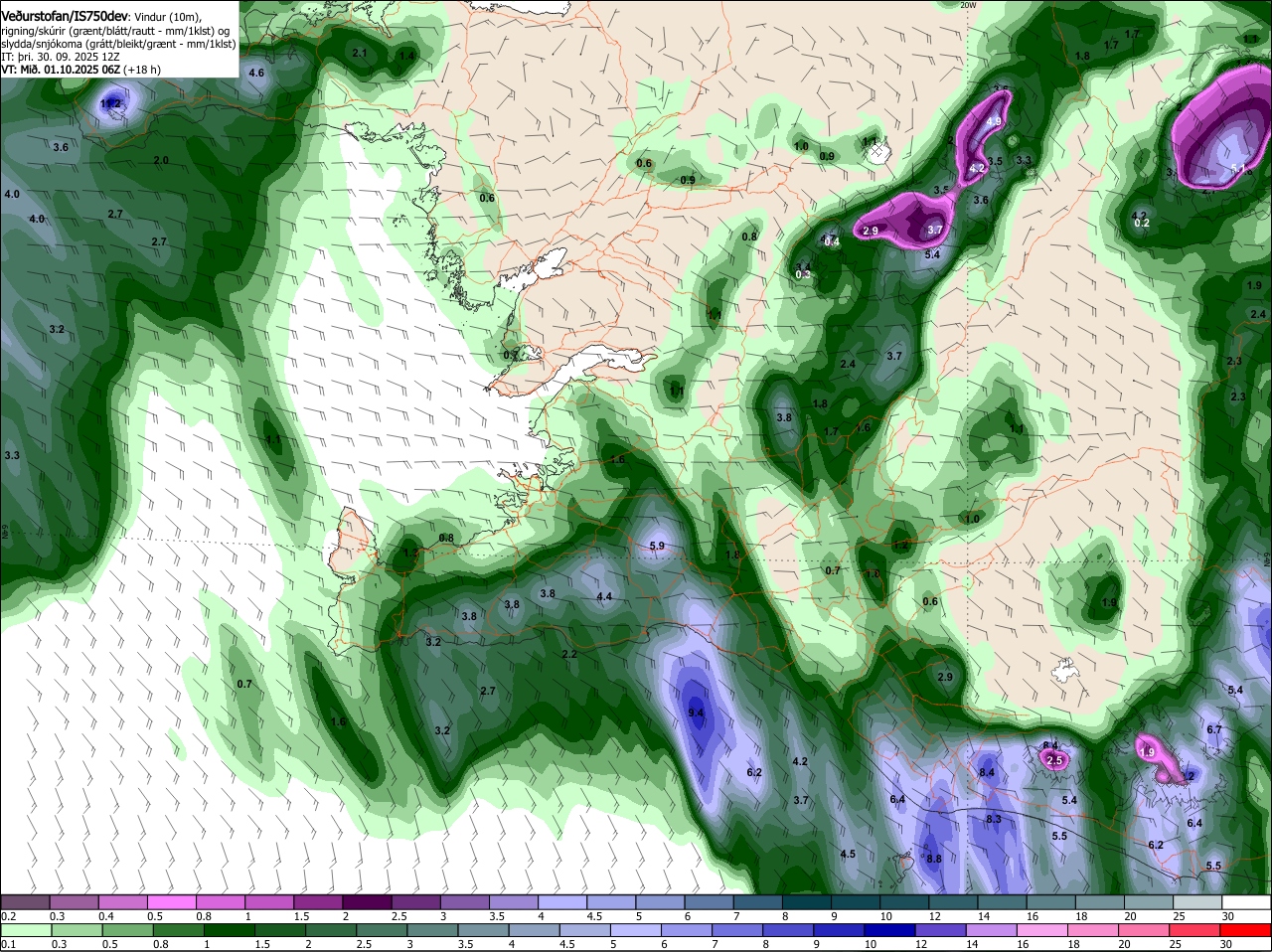Pick the lightest green 0.1 swatch in the lower legend
The width and height of the screenshot is (1272, 952).
(x=25, y=930)
